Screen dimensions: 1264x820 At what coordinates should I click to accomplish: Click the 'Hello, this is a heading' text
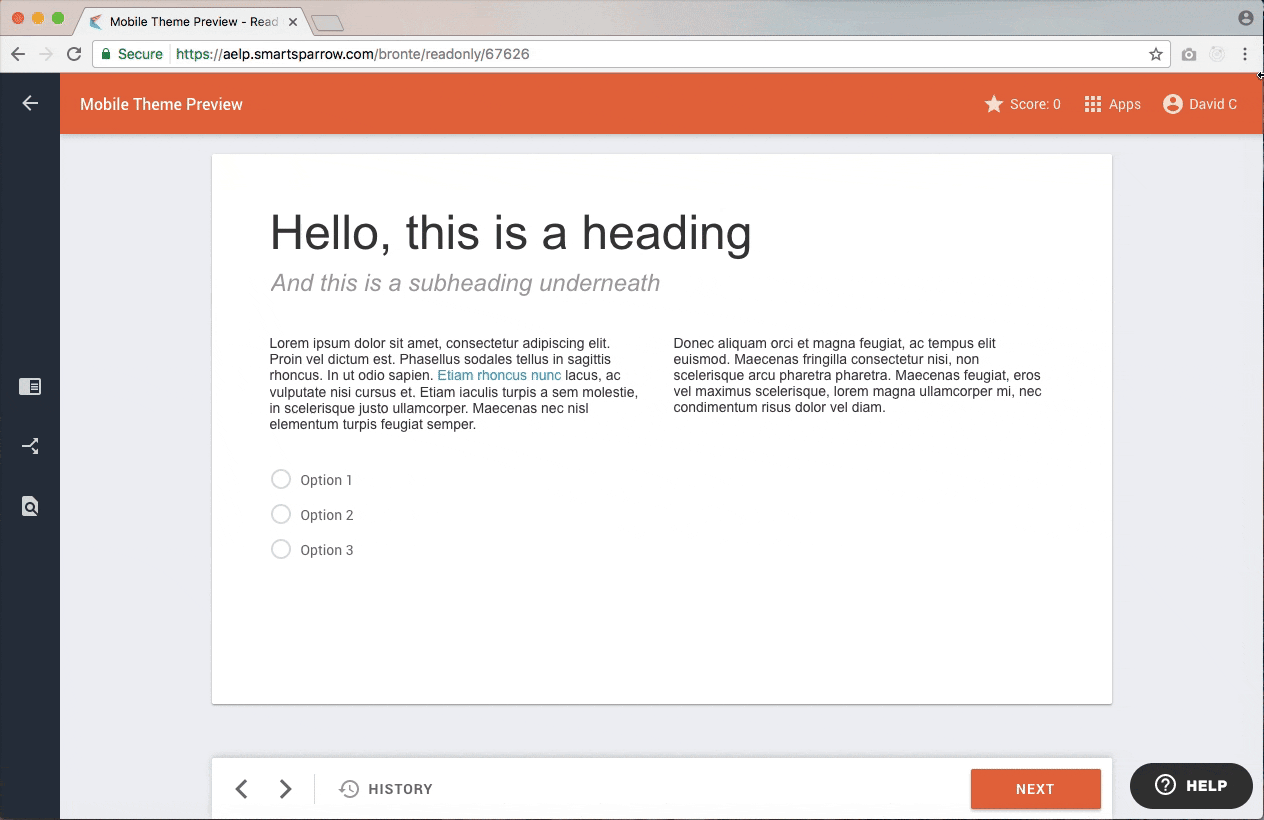511,233
